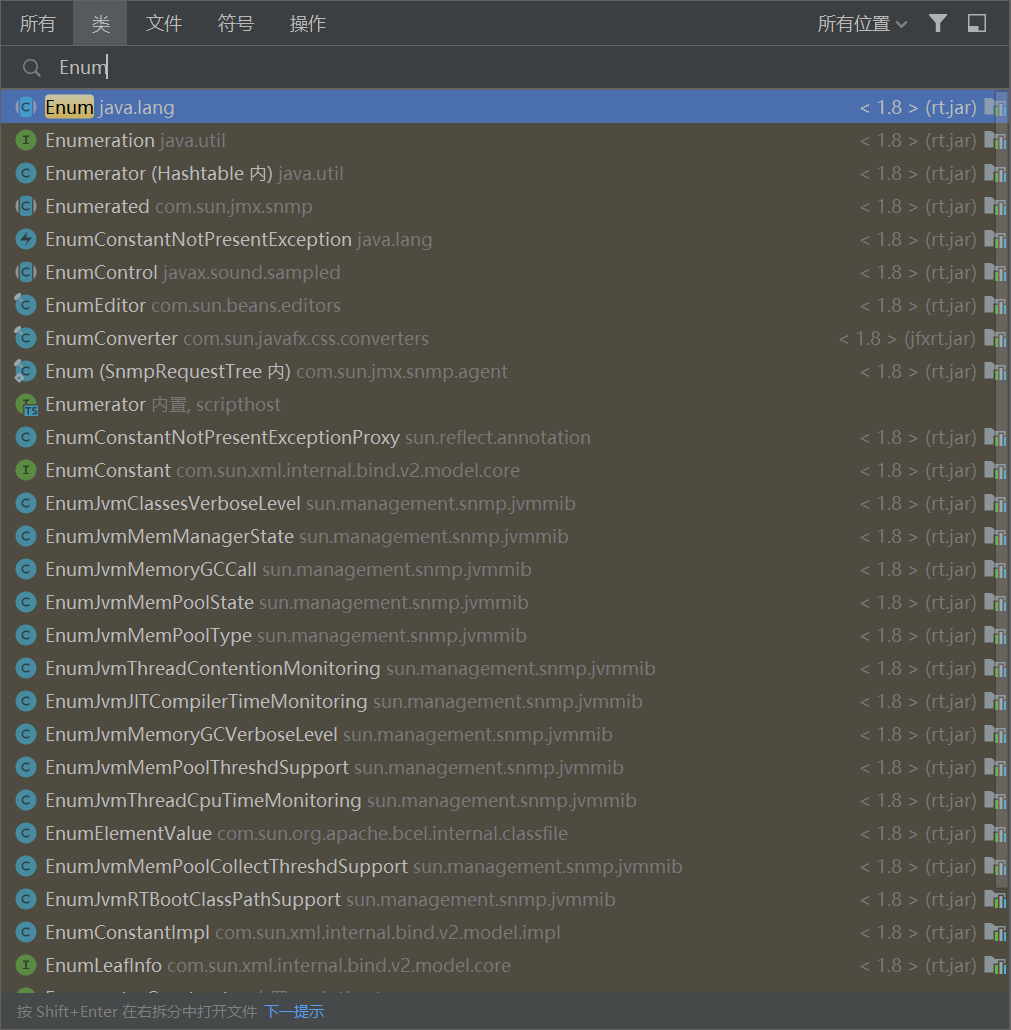Click library icon on EnumConstantImpl row
The image size is (1011, 1030).
click(x=995, y=932)
